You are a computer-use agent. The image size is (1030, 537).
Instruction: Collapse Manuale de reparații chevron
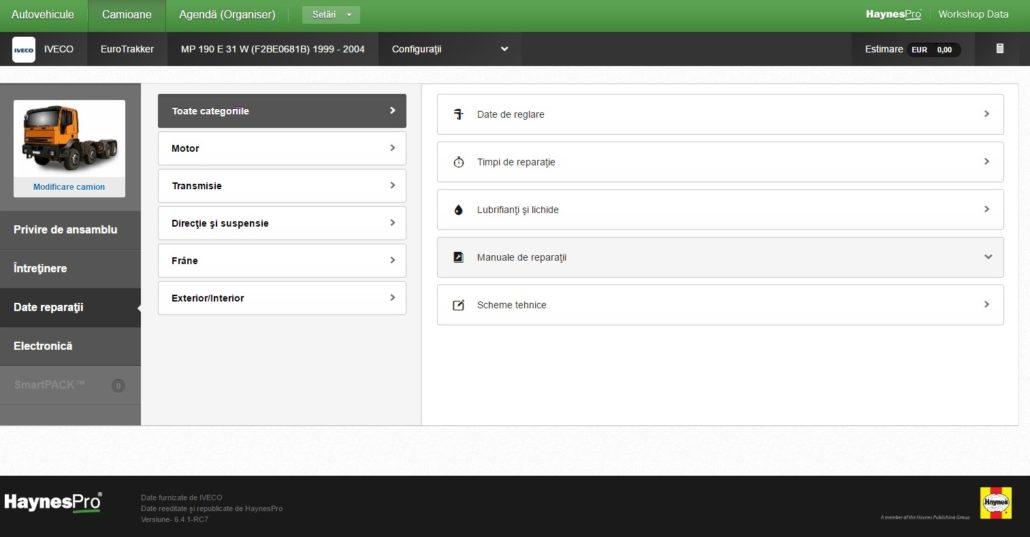pos(988,257)
